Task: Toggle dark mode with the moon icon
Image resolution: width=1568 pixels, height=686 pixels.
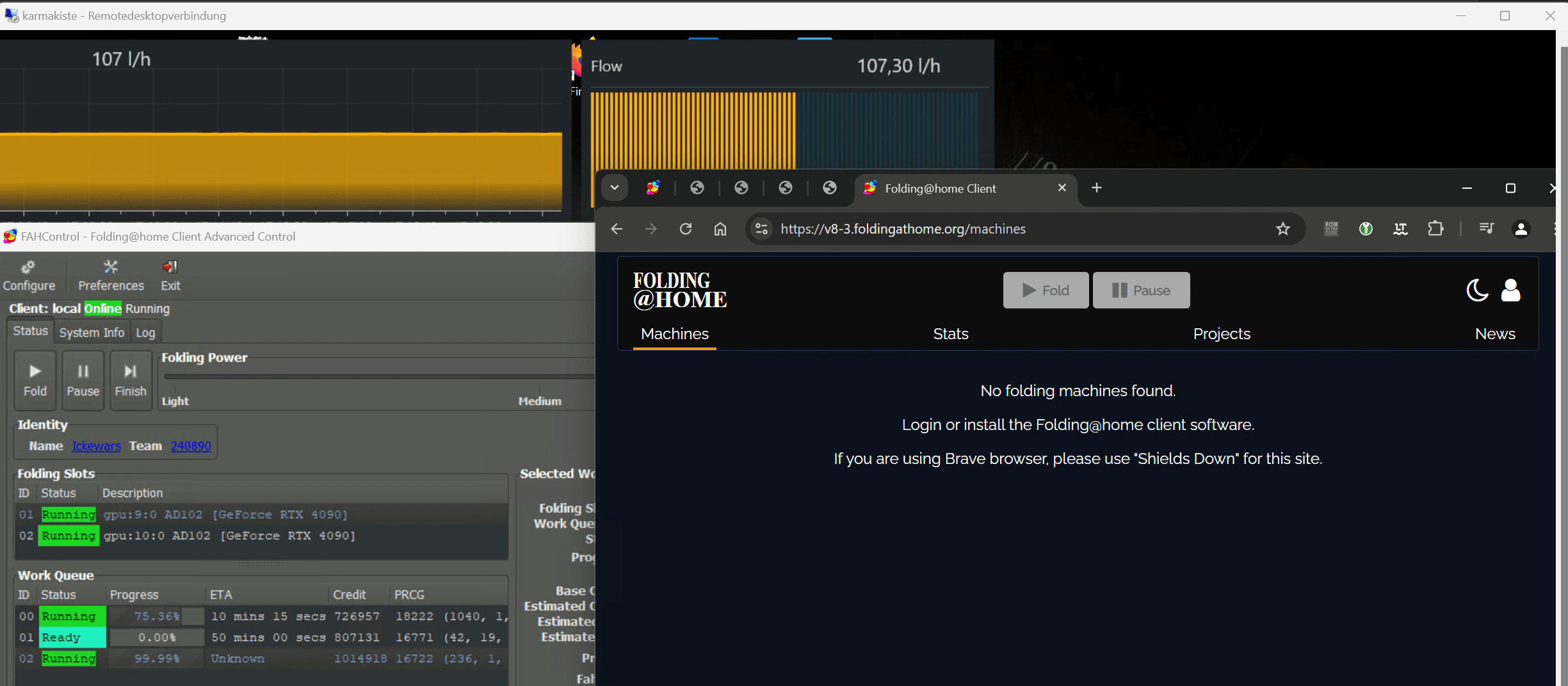Action: coord(1477,290)
